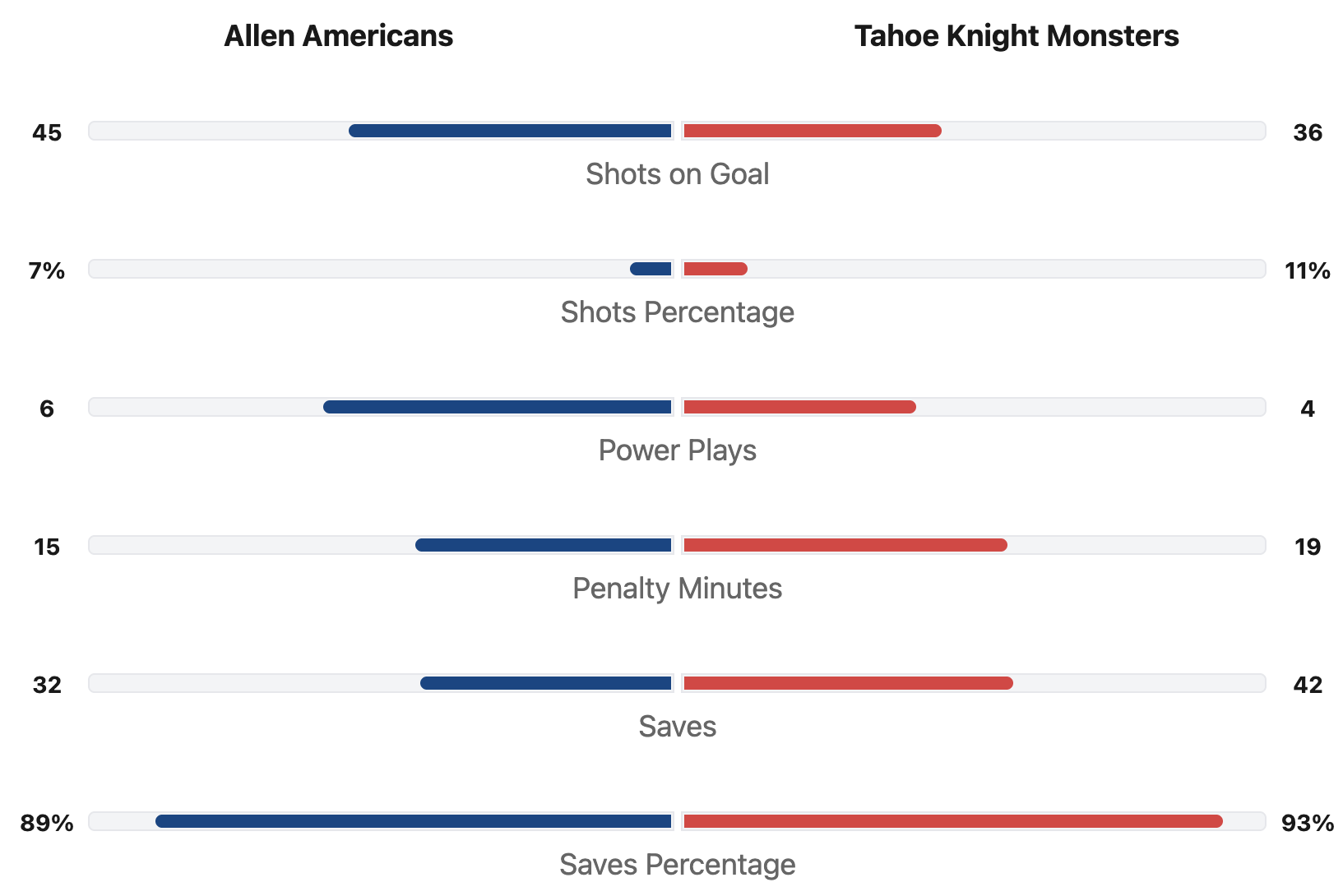
Task: Select the Shots Percentage label
Action: (677, 312)
